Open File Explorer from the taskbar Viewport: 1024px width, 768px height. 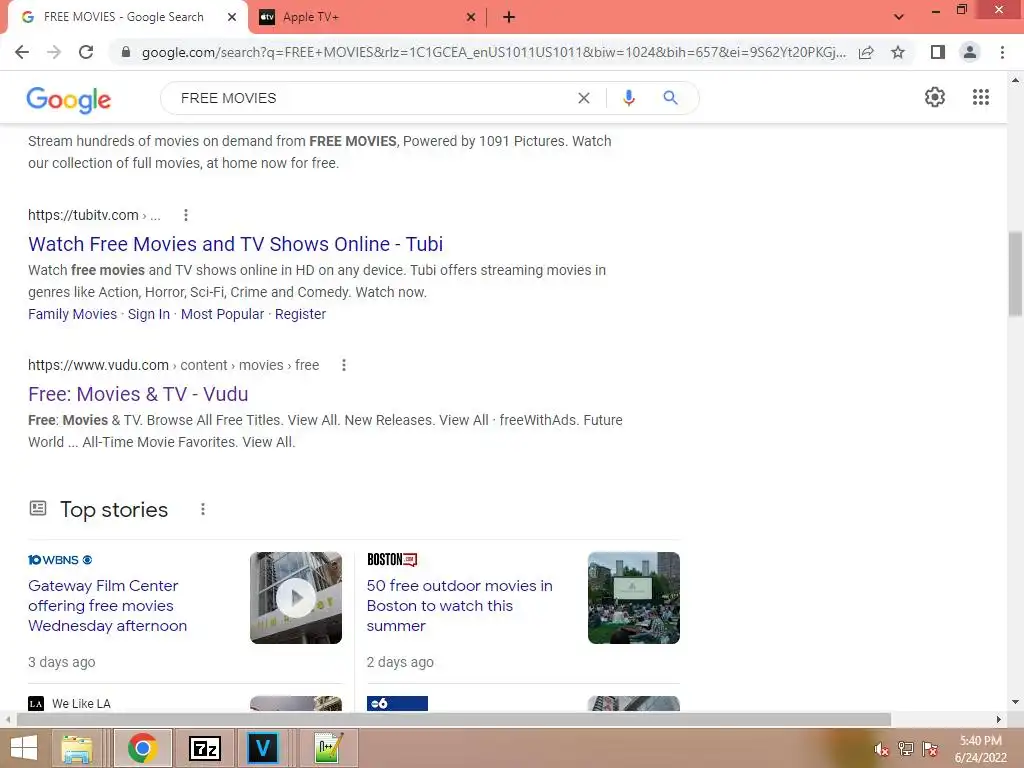[x=78, y=748]
